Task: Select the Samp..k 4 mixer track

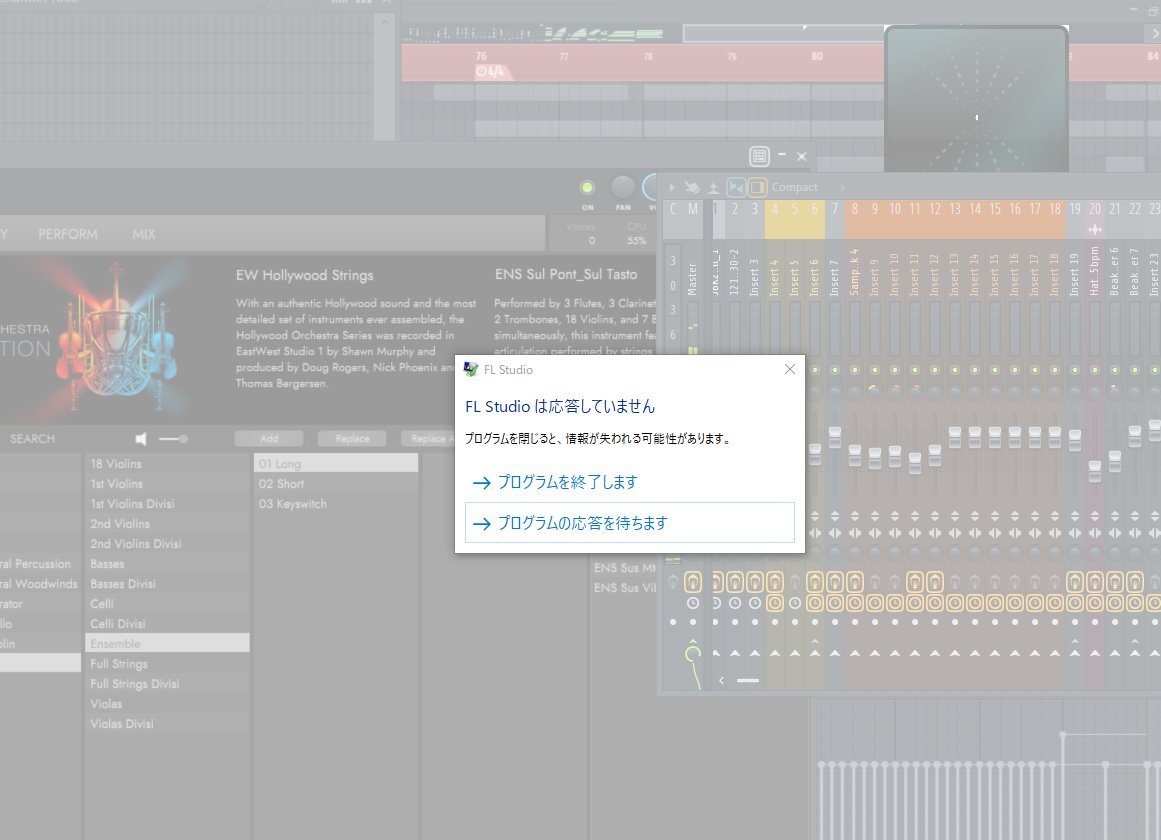Action: [854, 272]
